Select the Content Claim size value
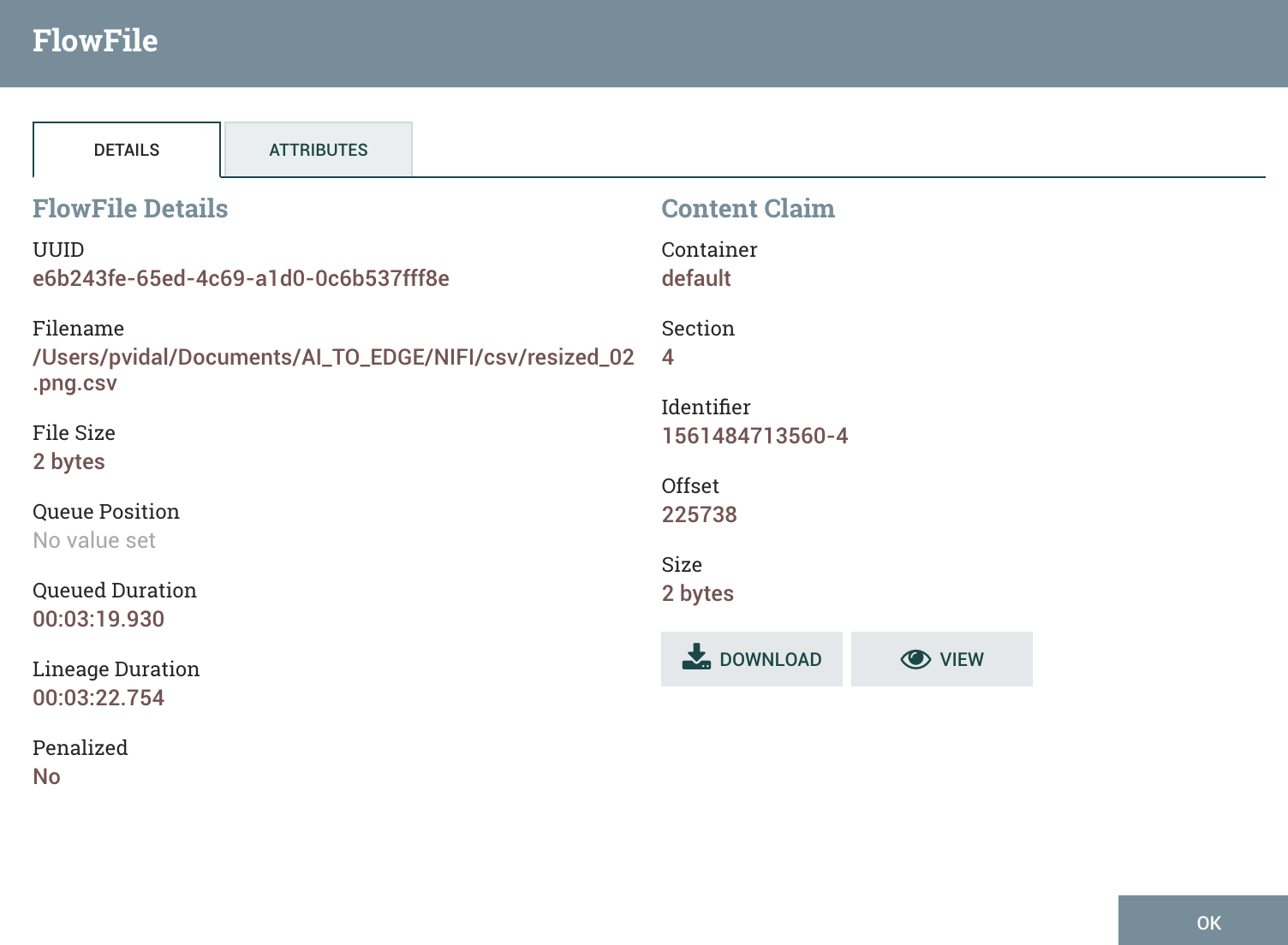 click(x=697, y=592)
